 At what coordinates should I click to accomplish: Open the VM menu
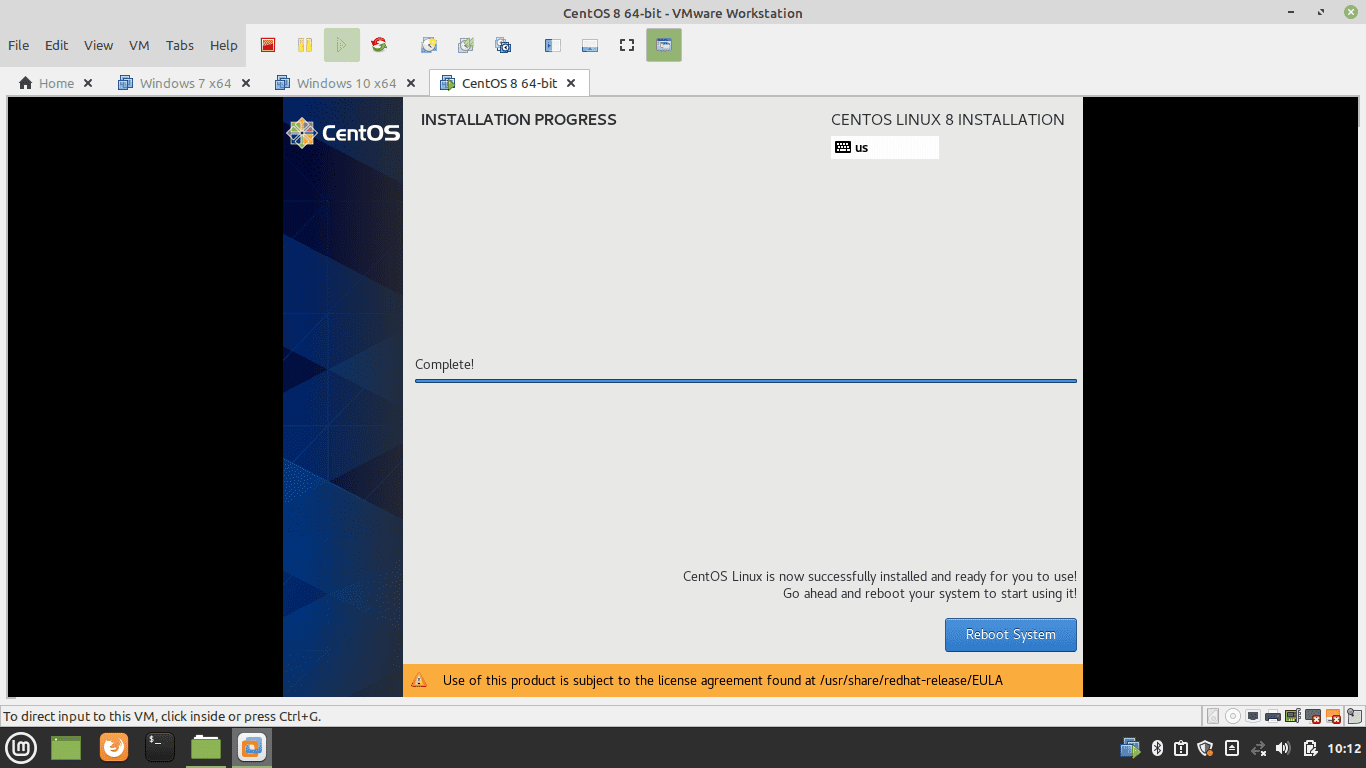pos(139,45)
